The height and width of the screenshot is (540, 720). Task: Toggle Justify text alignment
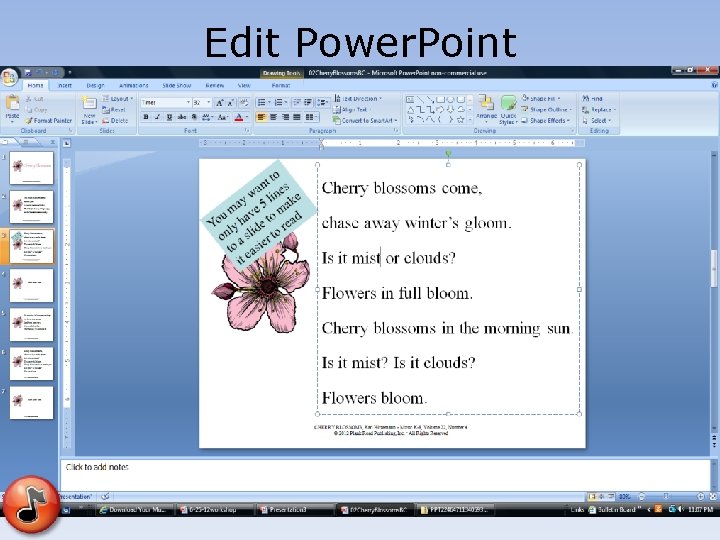click(297, 117)
